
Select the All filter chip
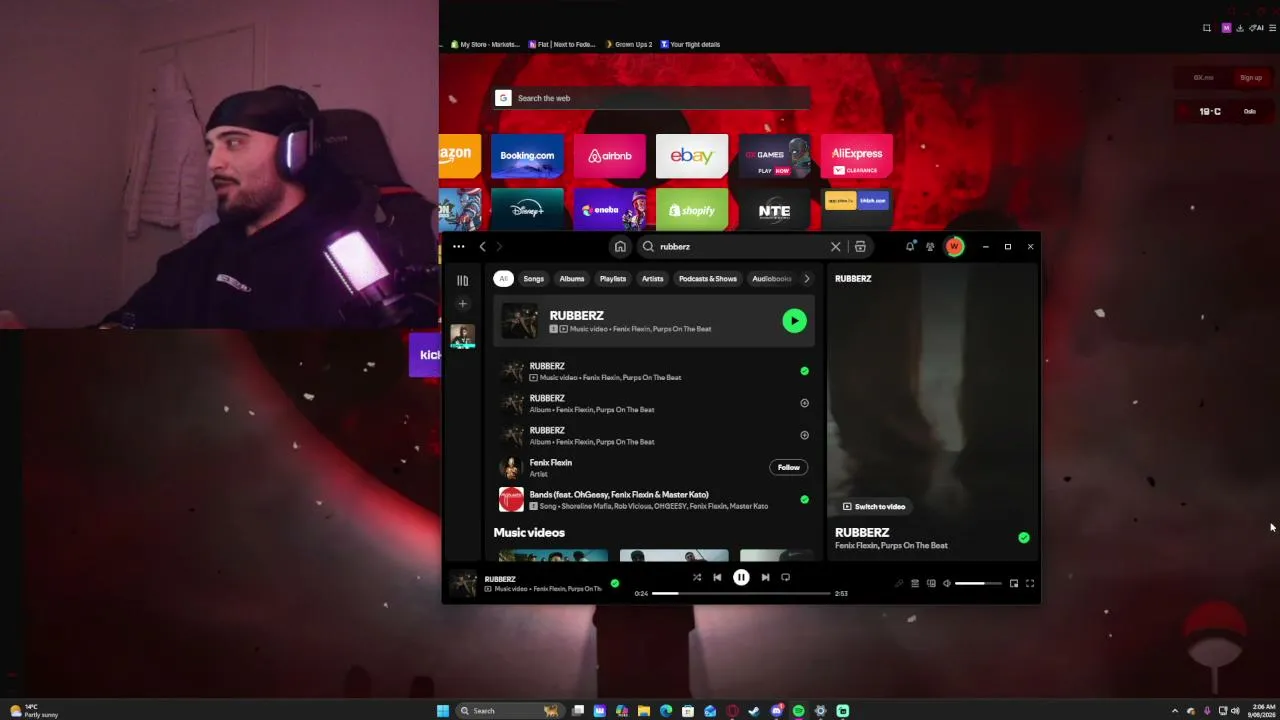click(x=503, y=279)
